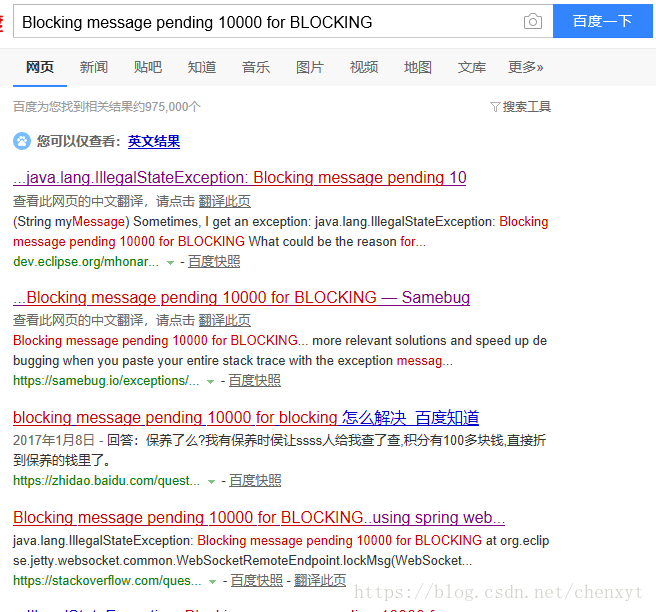
Task: Click 翻译此页 under the Samebug result
Action: [x=224, y=321]
